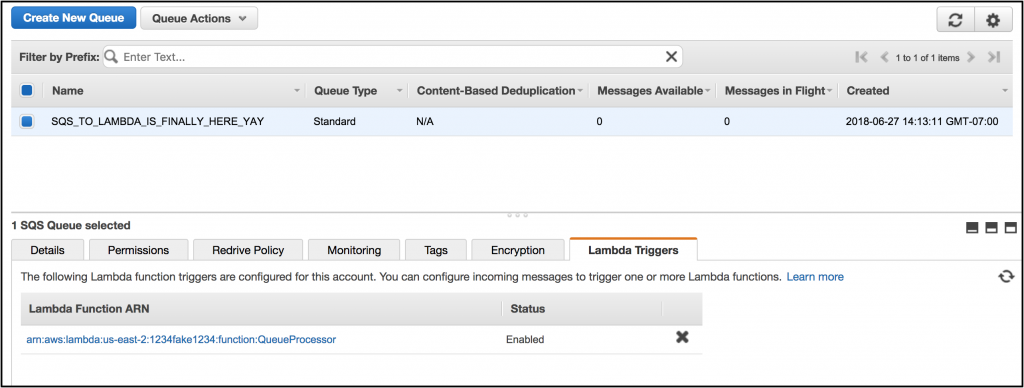1024x388 pixels.
Task: Open Created column sort arrow
Action: coord(1005,91)
